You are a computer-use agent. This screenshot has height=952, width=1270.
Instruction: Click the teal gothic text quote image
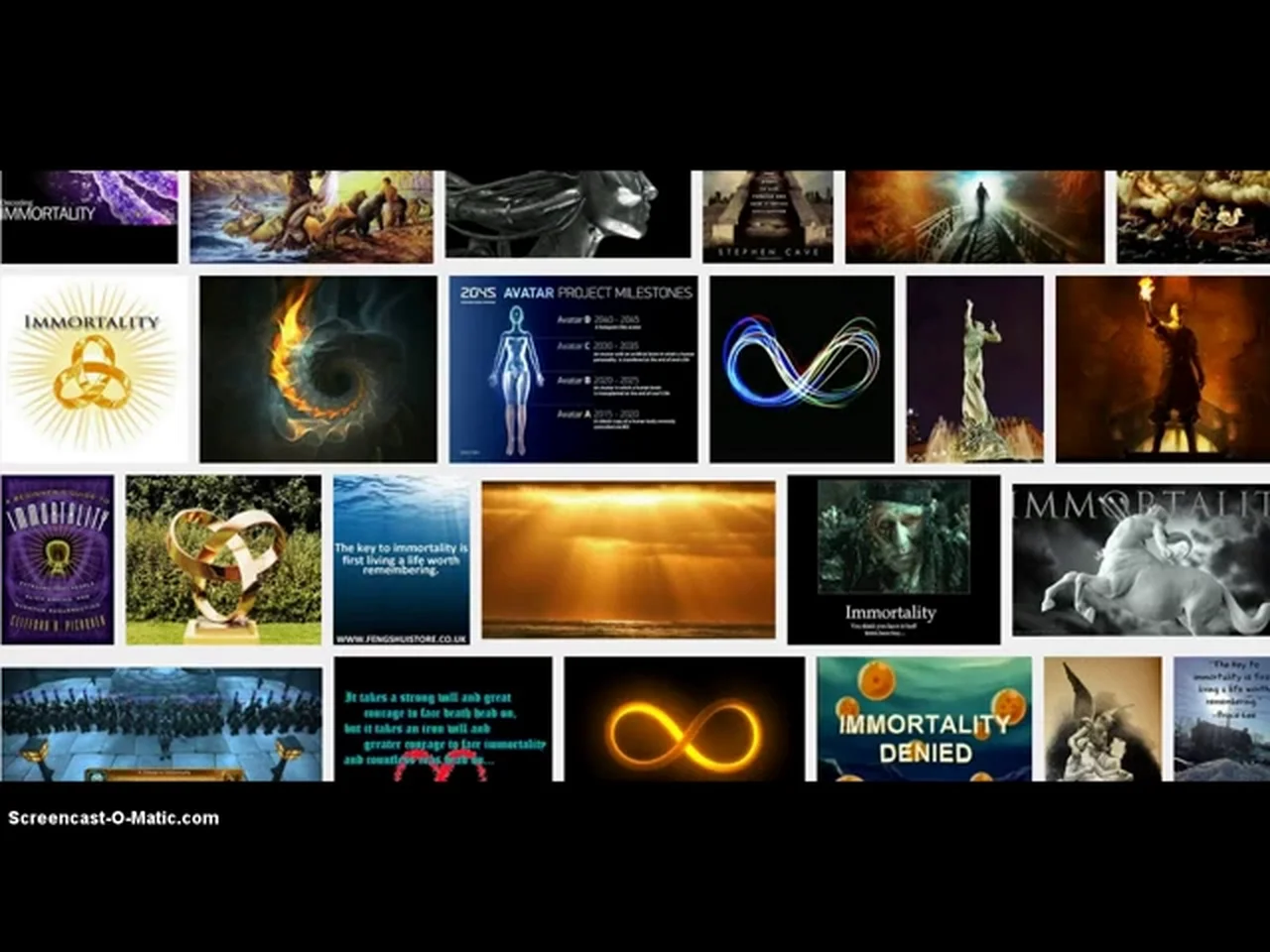[443, 720]
